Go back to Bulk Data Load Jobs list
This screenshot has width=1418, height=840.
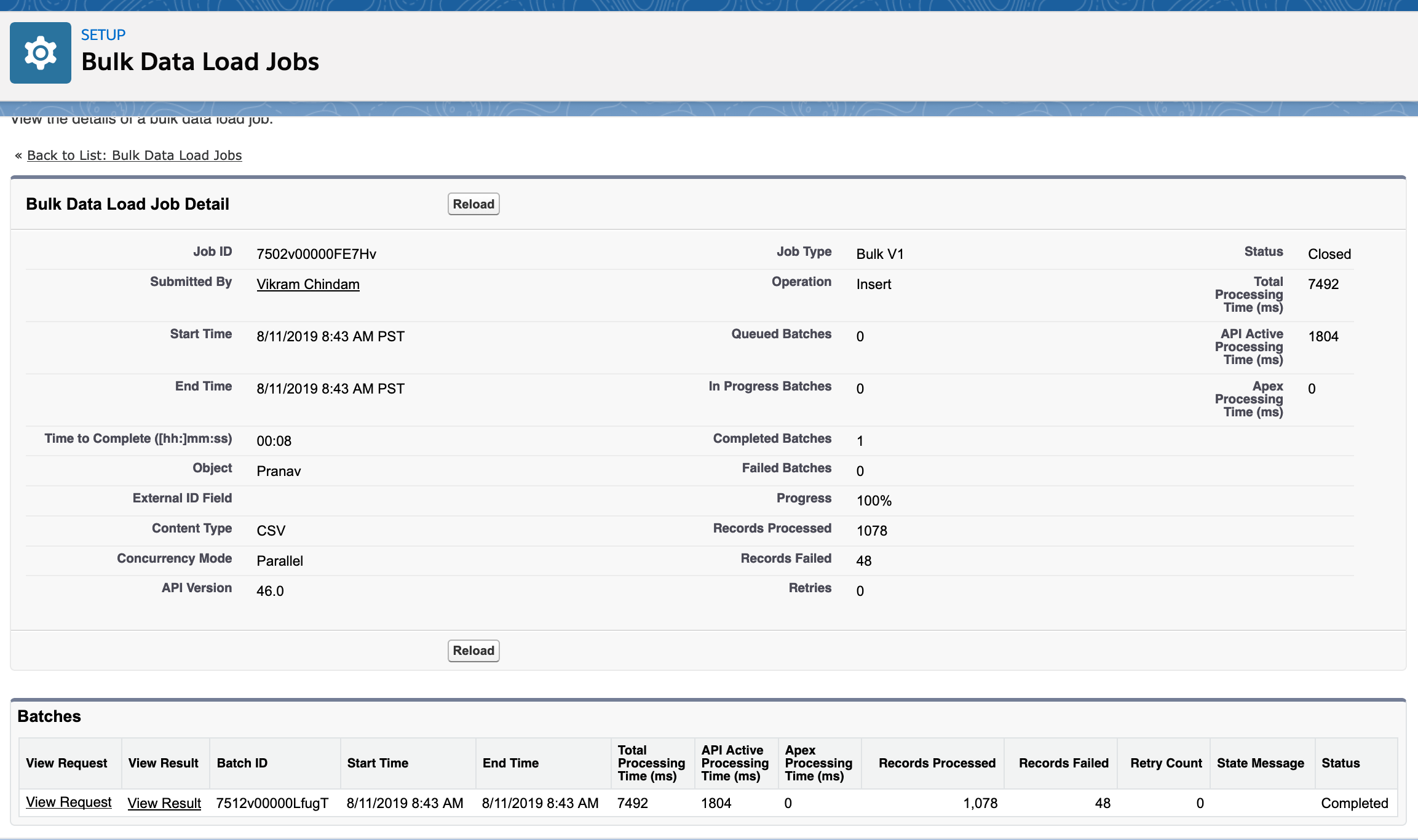[134, 156]
